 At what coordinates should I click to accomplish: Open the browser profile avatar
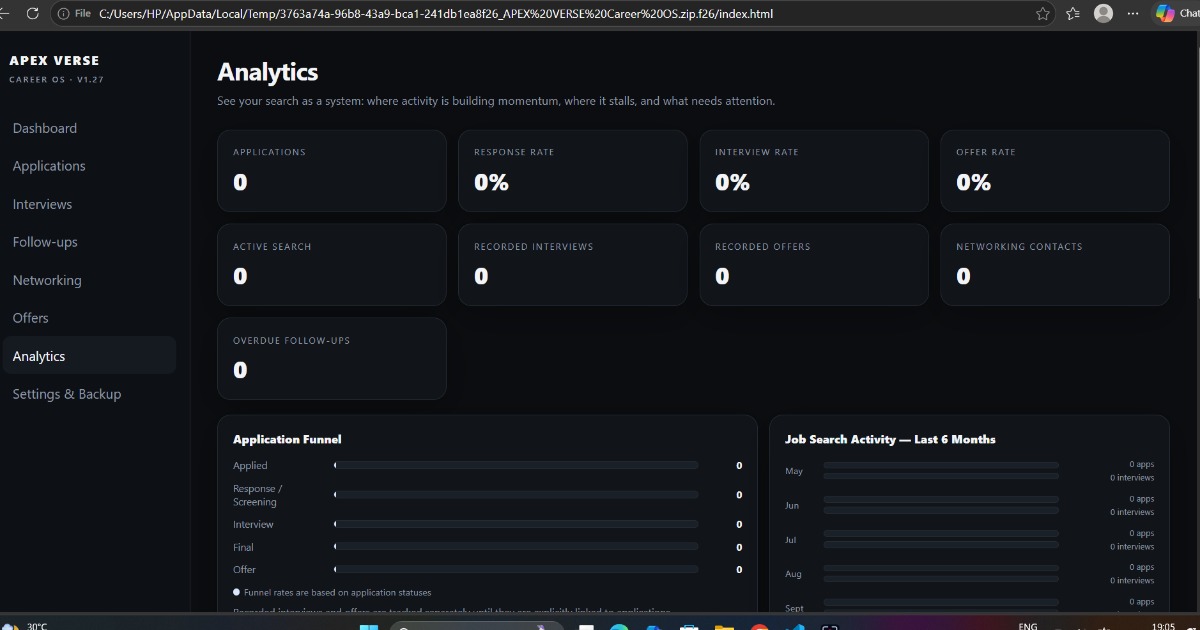[1103, 14]
